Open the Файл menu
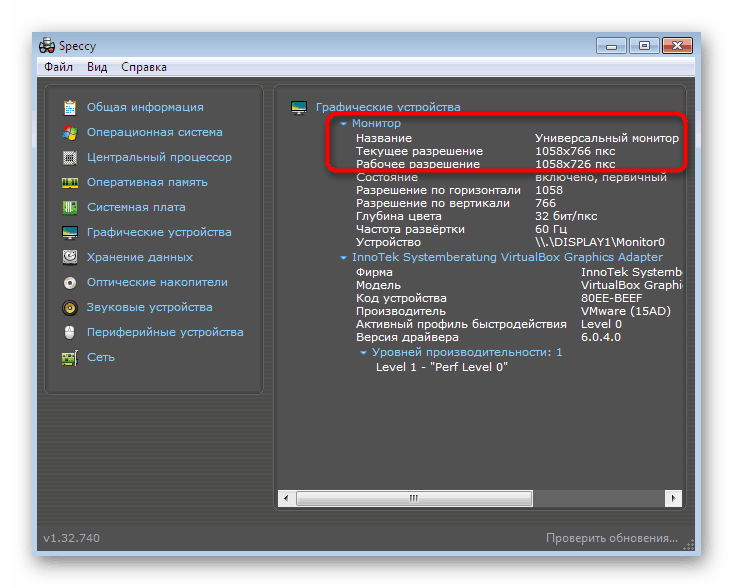The height and width of the screenshot is (588, 733). (x=58, y=67)
